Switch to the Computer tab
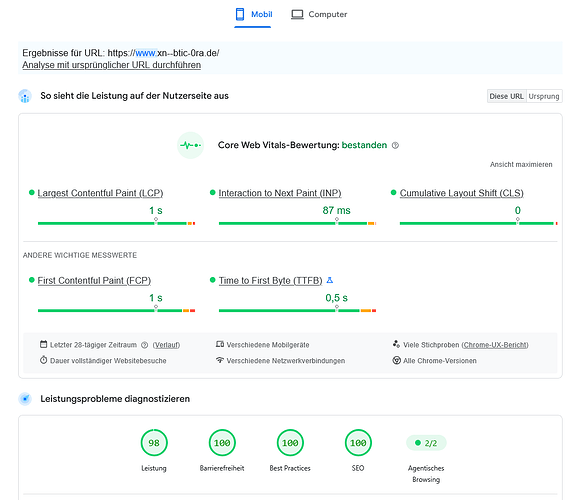579x500 pixels. (x=319, y=15)
